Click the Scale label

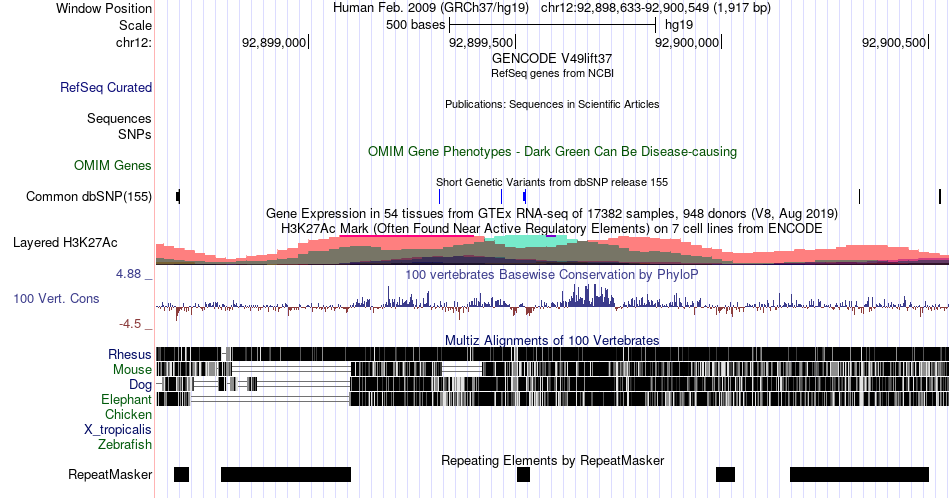[136, 25]
